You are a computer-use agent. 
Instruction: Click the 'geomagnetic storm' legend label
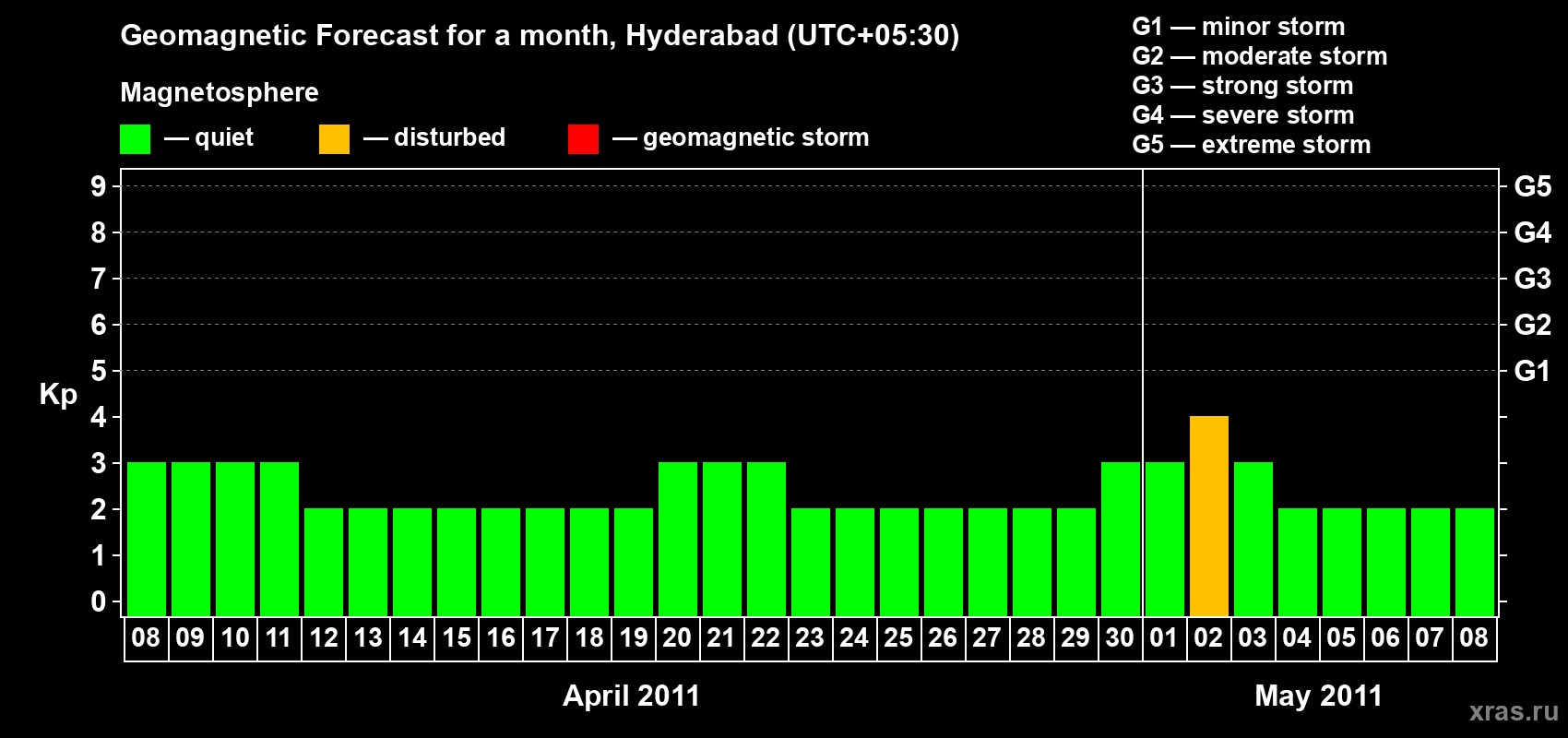pyautogui.click(x=756, y=137)
